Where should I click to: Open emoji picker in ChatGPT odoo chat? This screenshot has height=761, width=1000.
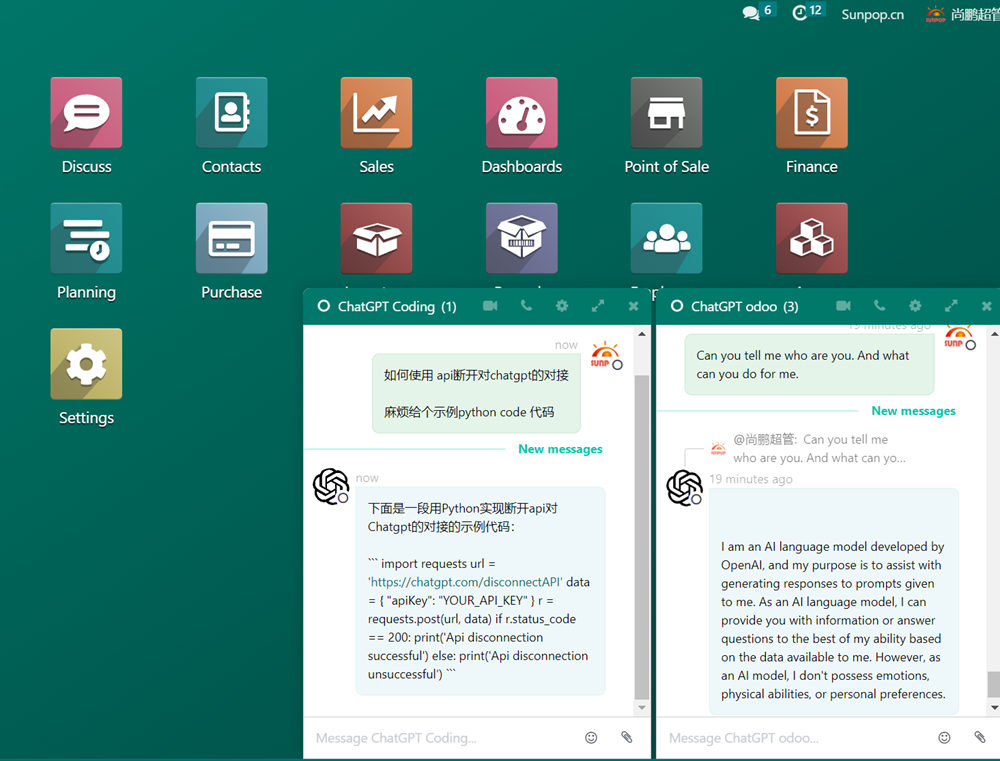click(944, 738)
